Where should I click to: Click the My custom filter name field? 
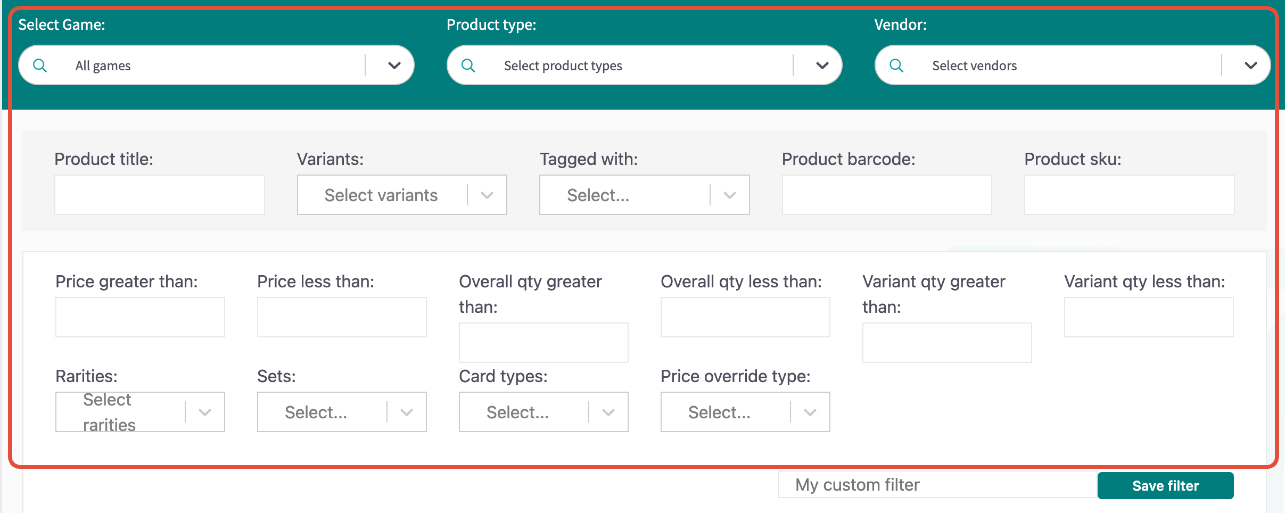coord(937,485)
